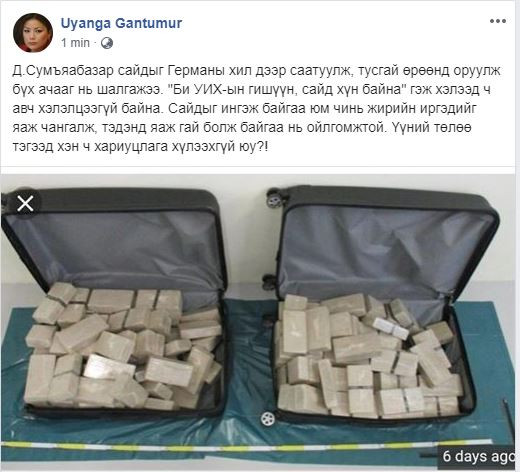Click the white-wrapped bundle in right suitcase

tap(391, 328)
